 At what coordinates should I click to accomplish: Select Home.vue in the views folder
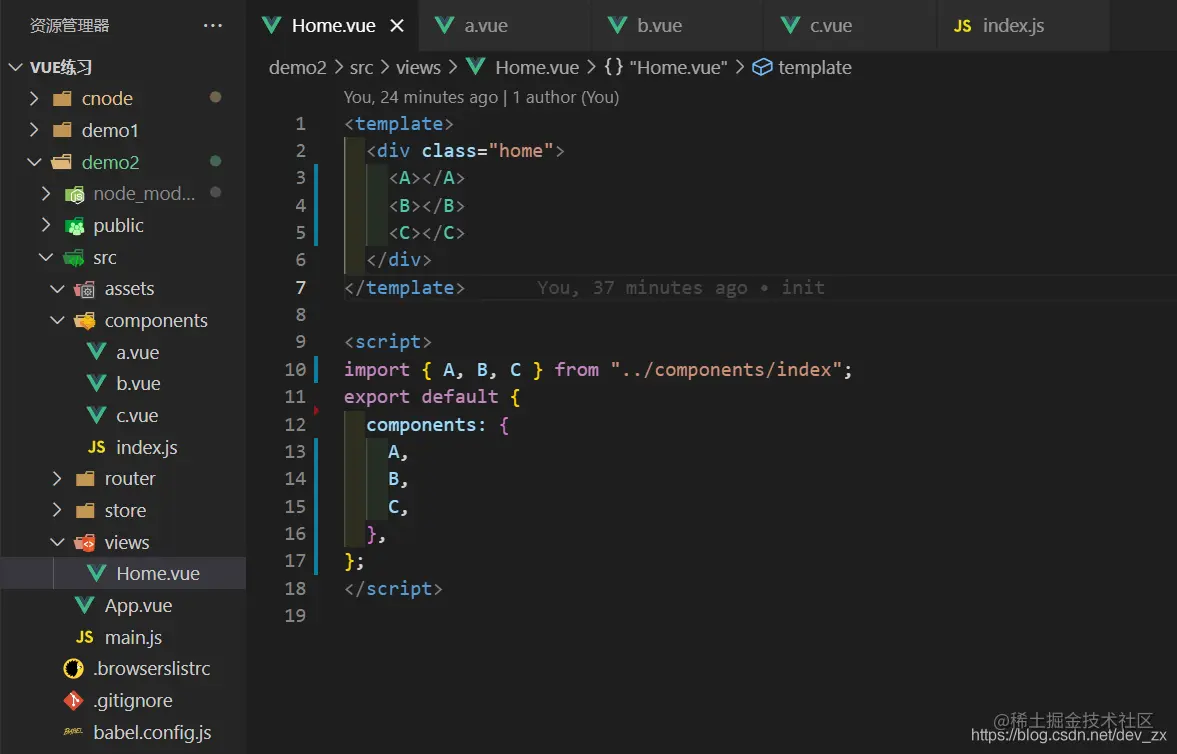pyautogui.click(x=158, y=574)
